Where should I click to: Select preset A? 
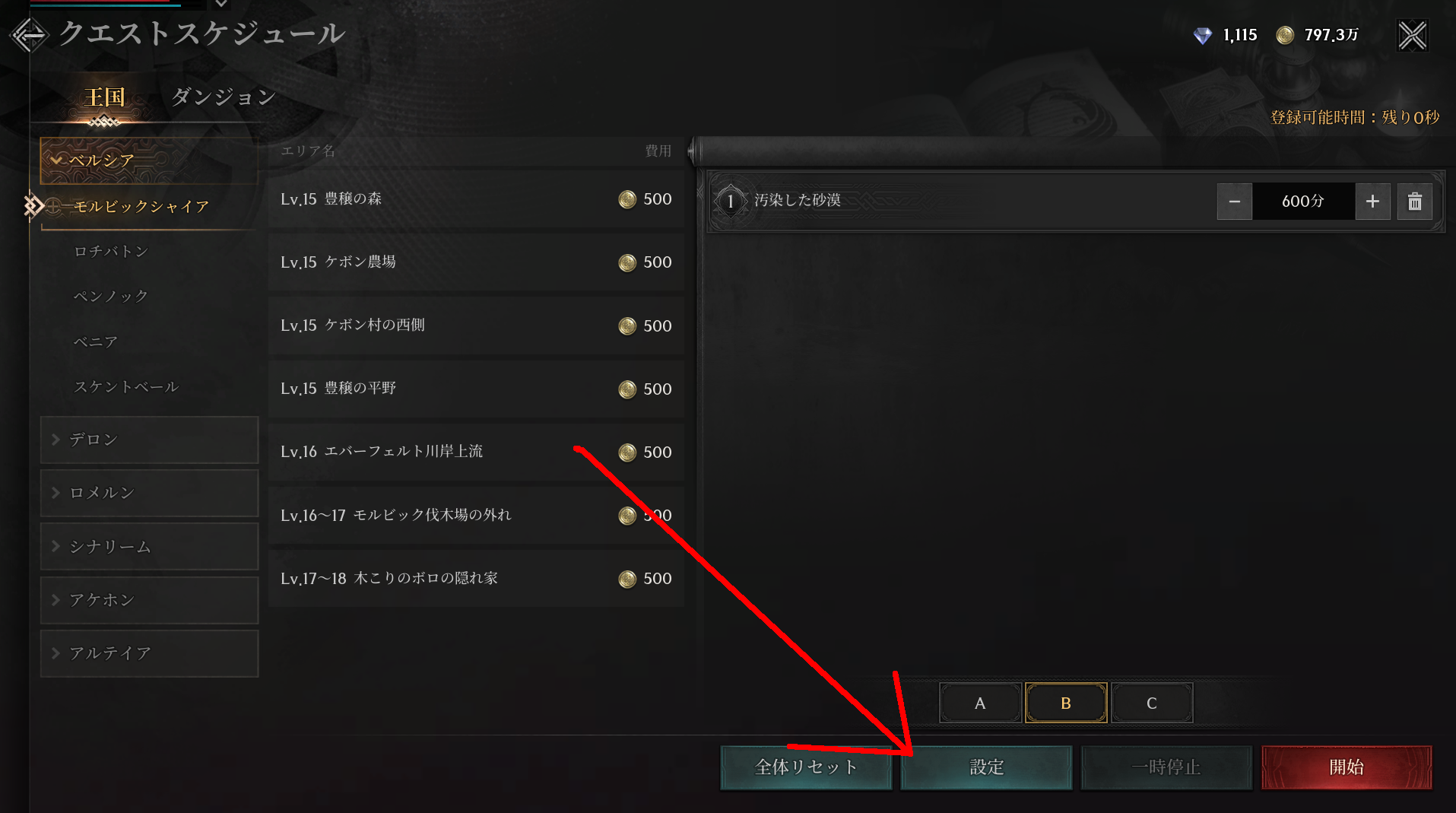pos(980,703)
